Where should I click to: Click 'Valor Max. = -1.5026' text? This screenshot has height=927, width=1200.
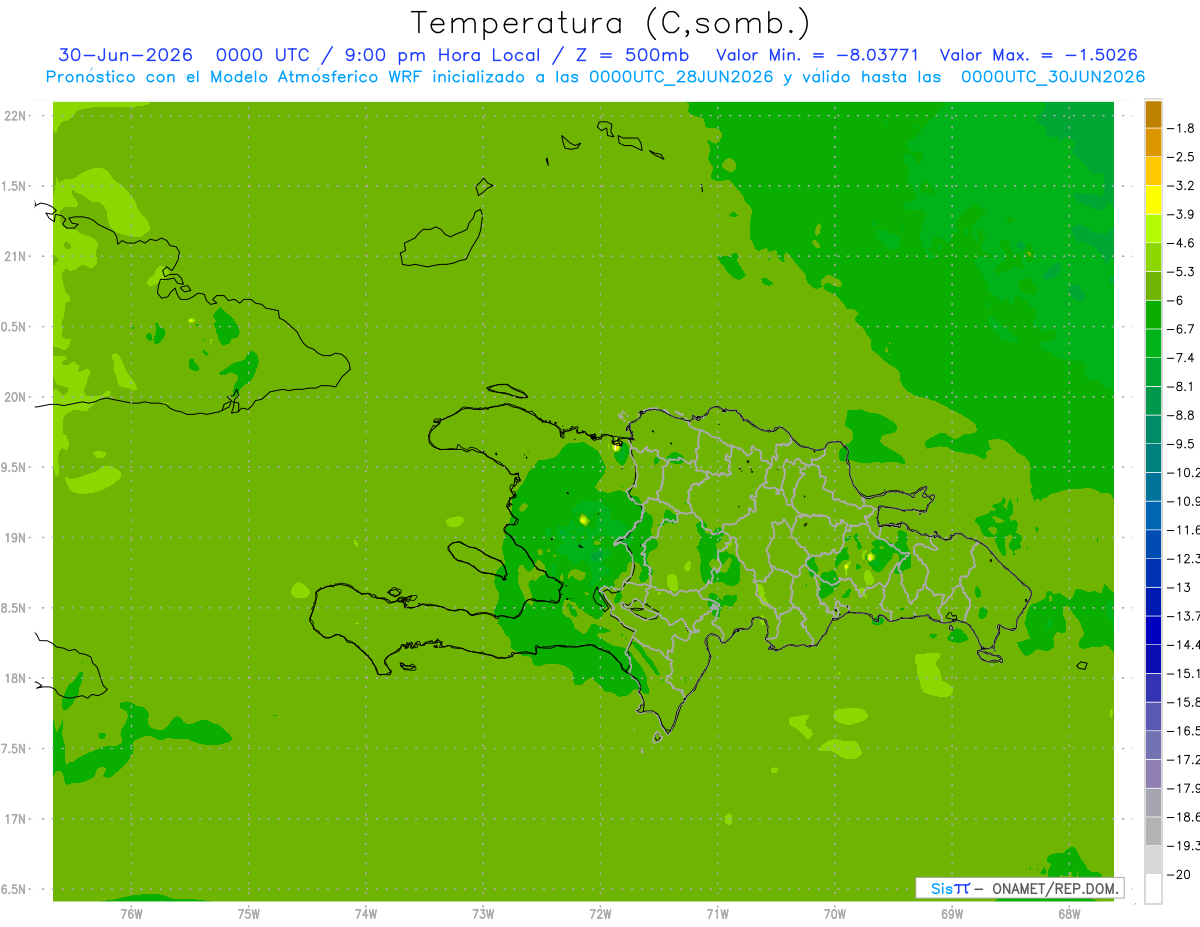[1039, 55]
